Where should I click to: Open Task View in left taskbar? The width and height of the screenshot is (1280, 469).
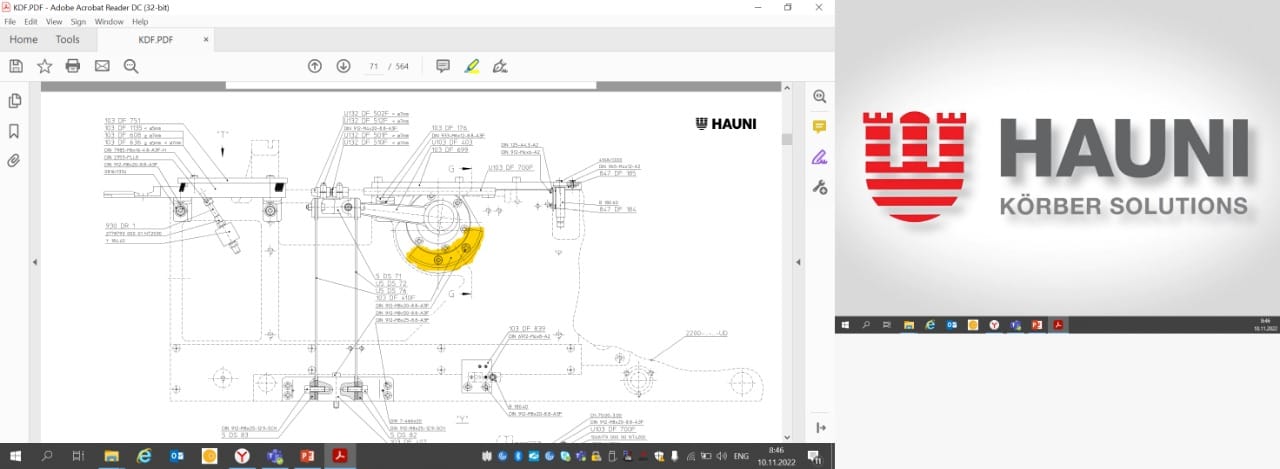click(x=78, y=456)
